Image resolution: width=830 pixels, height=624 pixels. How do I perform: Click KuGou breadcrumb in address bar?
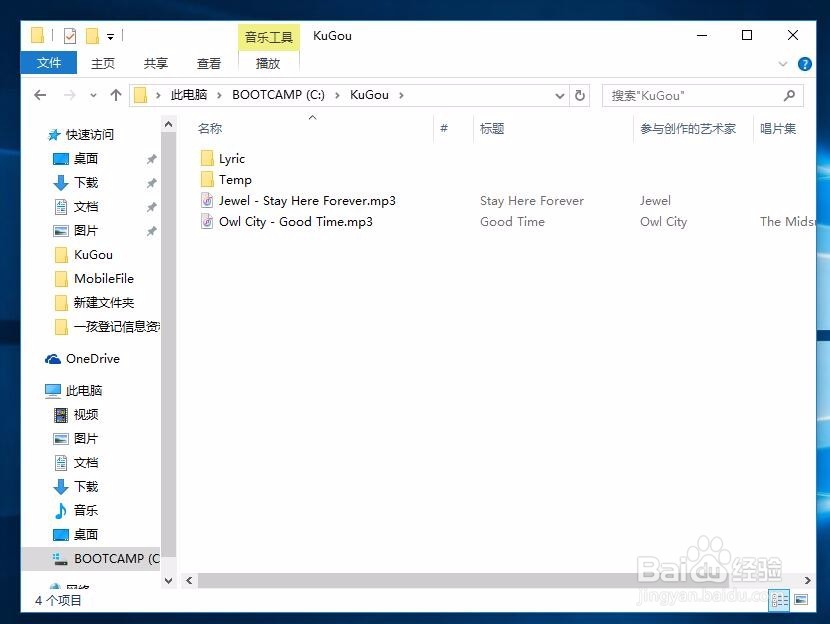click(369, 95)
